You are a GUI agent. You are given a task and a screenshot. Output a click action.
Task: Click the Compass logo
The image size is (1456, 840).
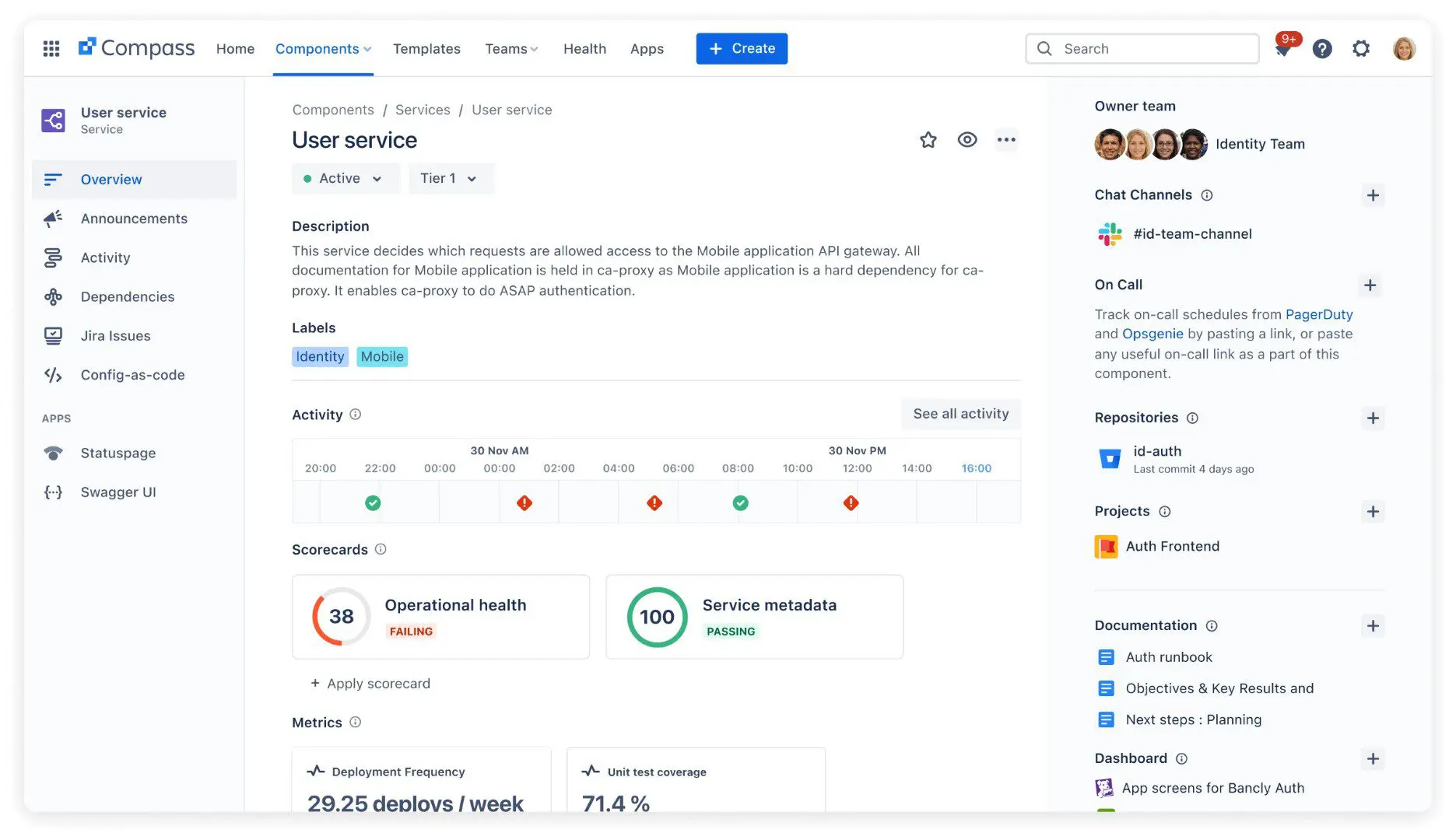click(x=136, y=48)
